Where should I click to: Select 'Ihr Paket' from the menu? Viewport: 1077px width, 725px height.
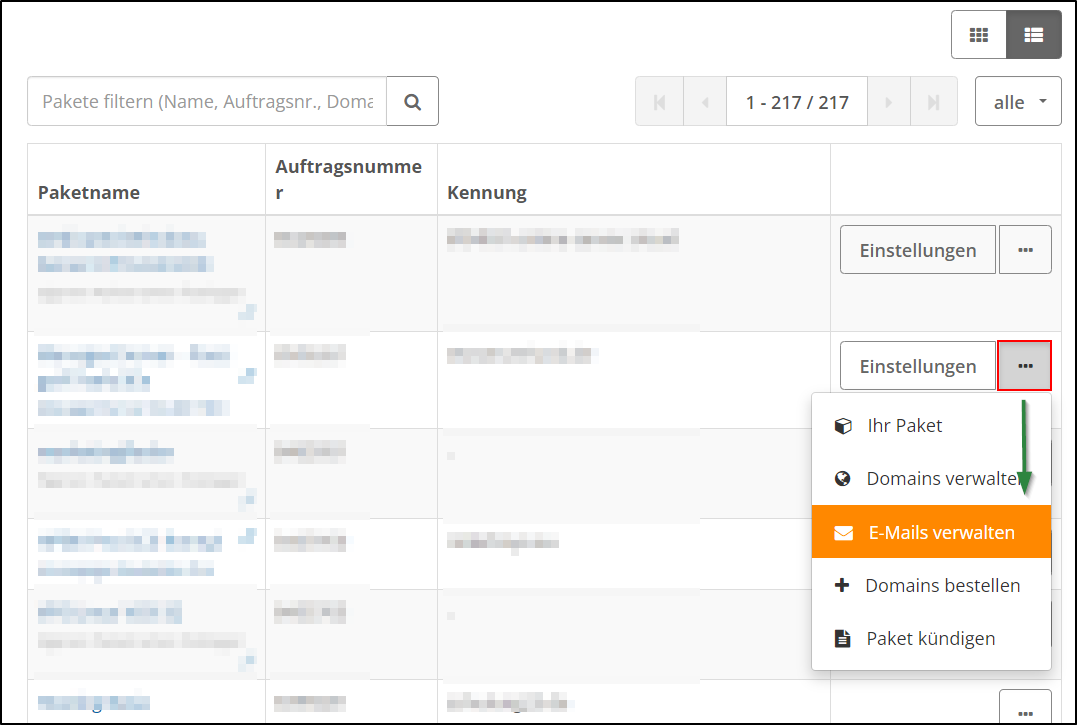(901, 425)
